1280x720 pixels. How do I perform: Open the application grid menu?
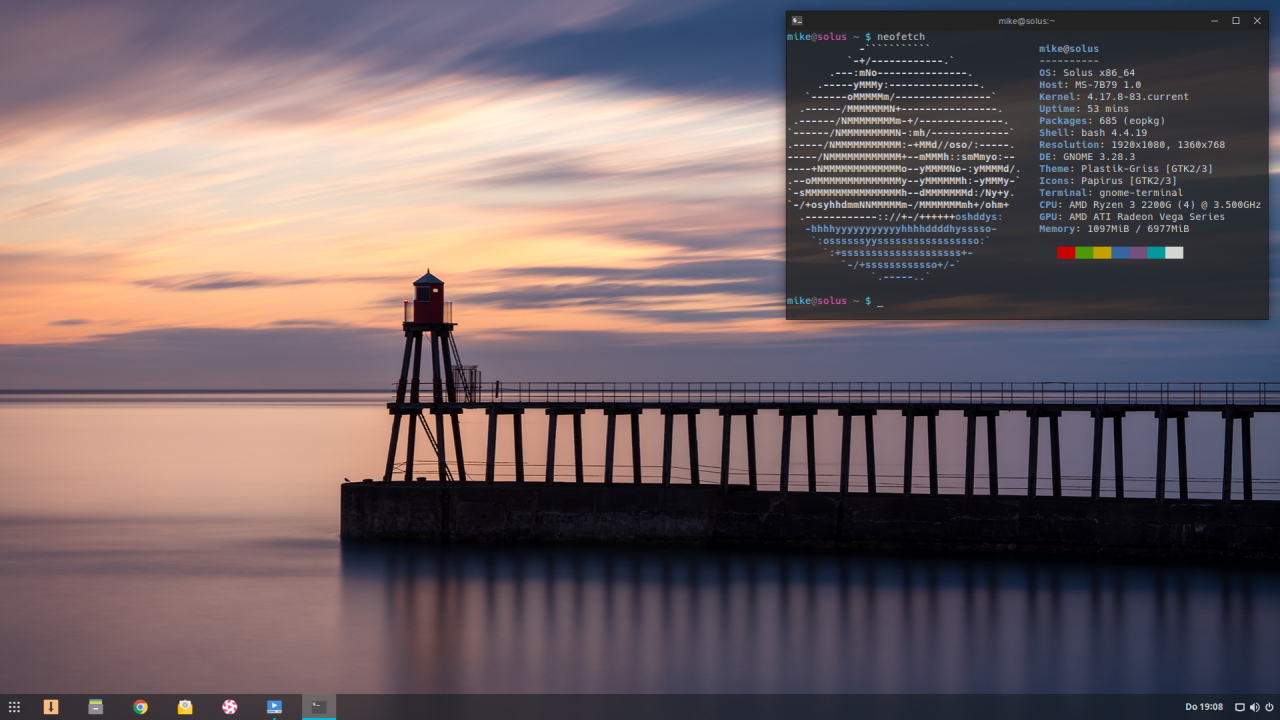(x=14, y=707)
